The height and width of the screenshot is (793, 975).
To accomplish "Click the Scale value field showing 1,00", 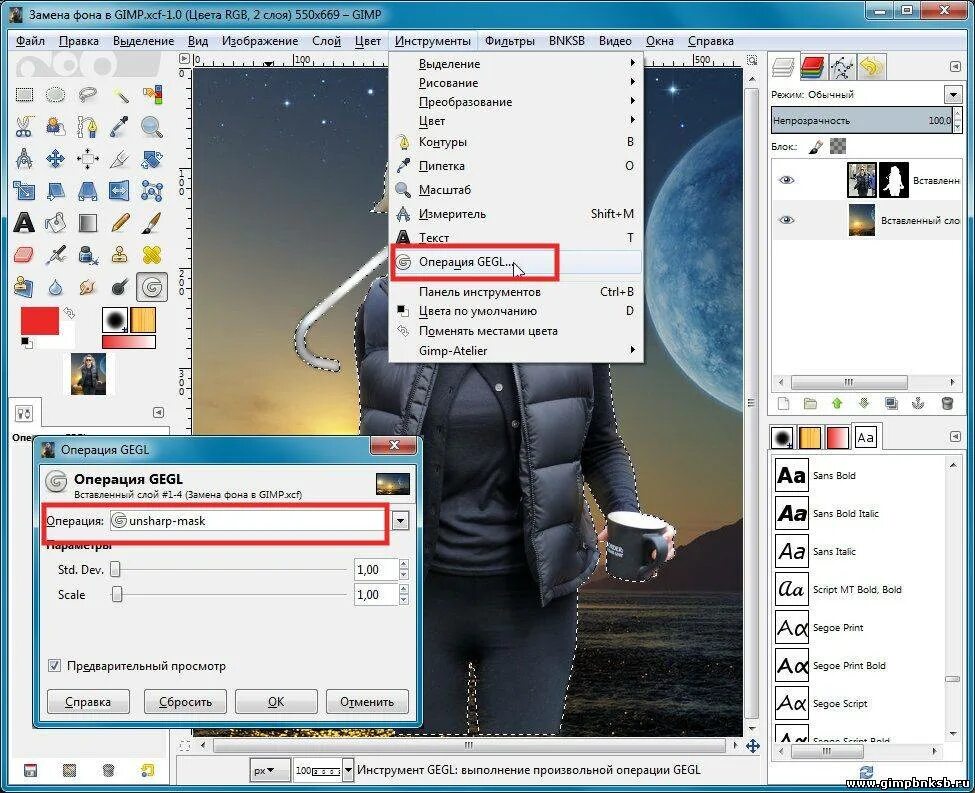I will 376,595.
